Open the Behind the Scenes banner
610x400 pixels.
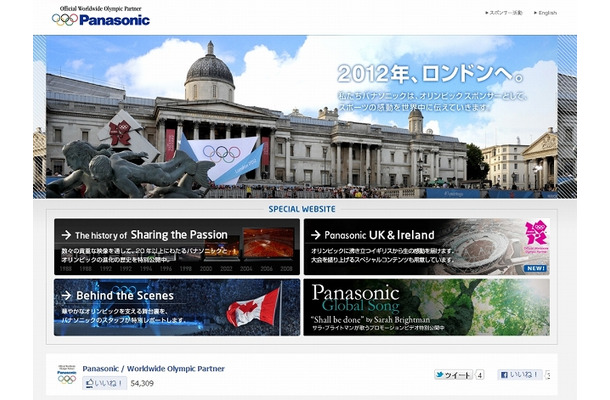177,307
